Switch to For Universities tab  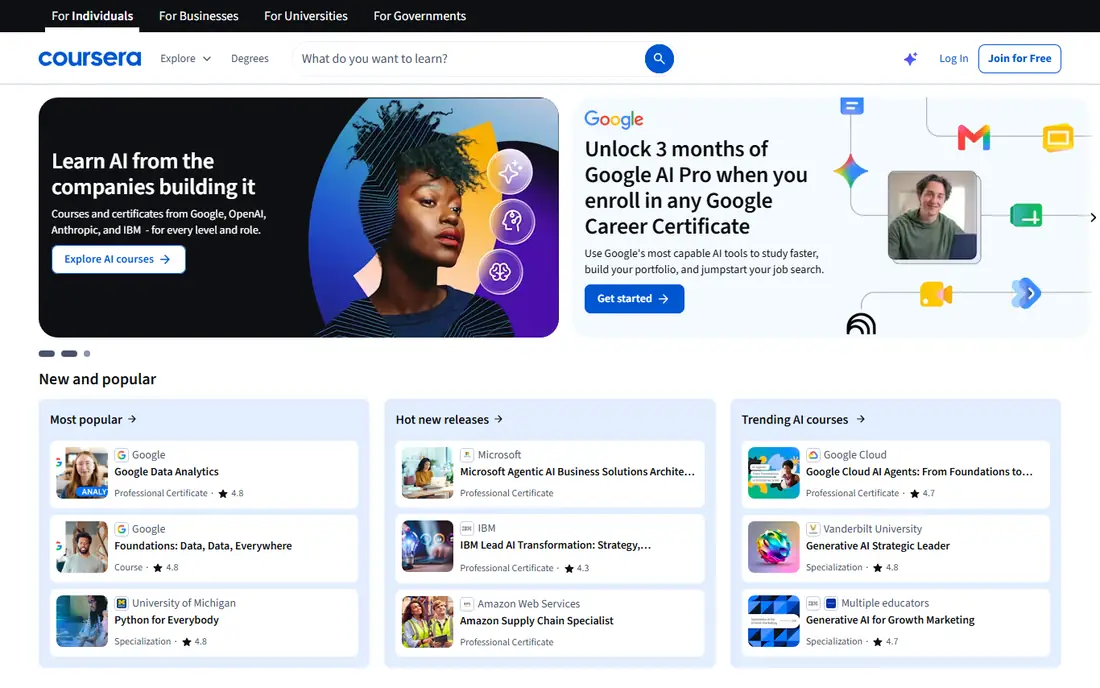point(306,16)
